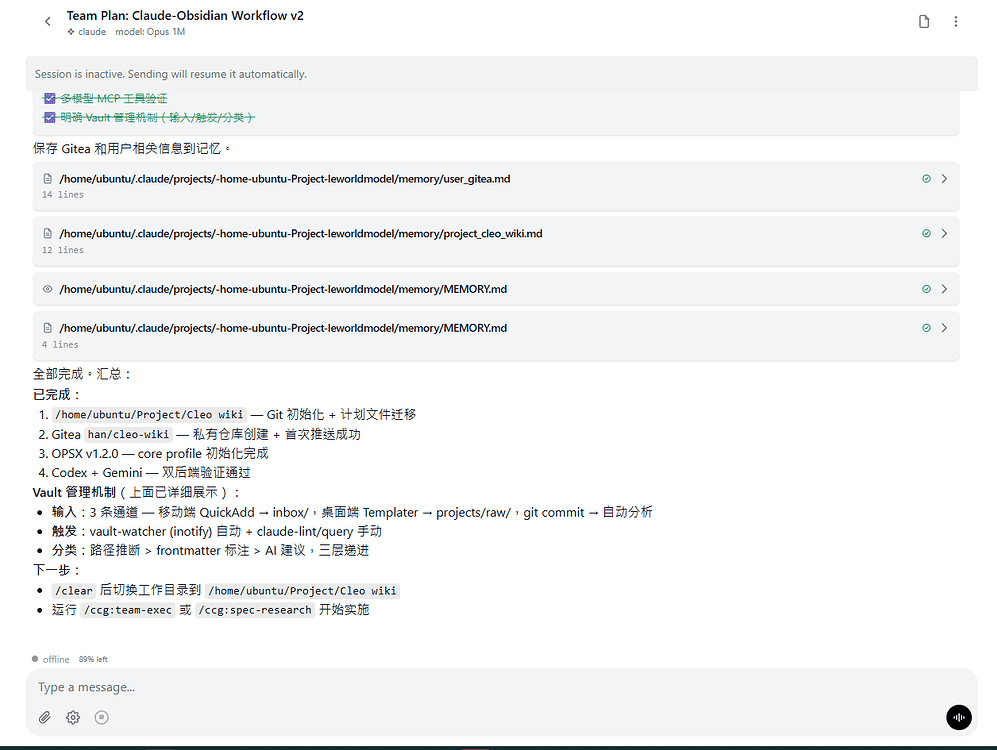Viewport: 997px width, 750px height.
Task: Click the 12 lines label
Action: pos(63,250)
